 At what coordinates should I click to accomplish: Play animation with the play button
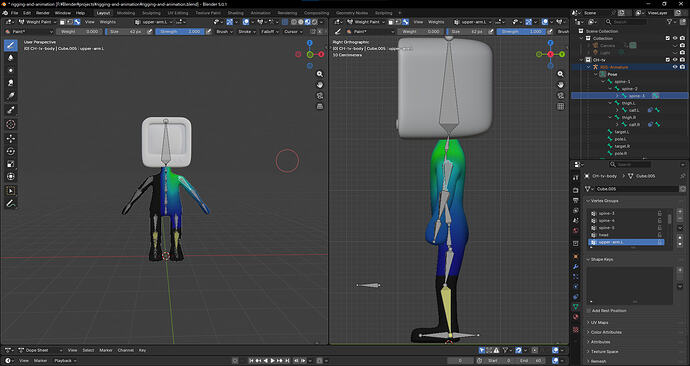point(273,360)
